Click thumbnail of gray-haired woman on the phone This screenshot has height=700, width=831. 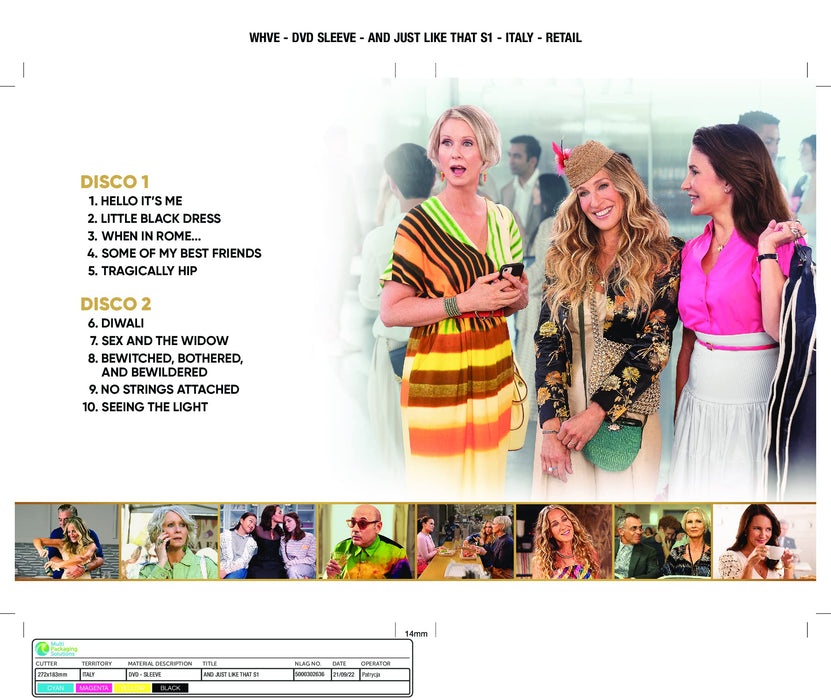point(169,541)
